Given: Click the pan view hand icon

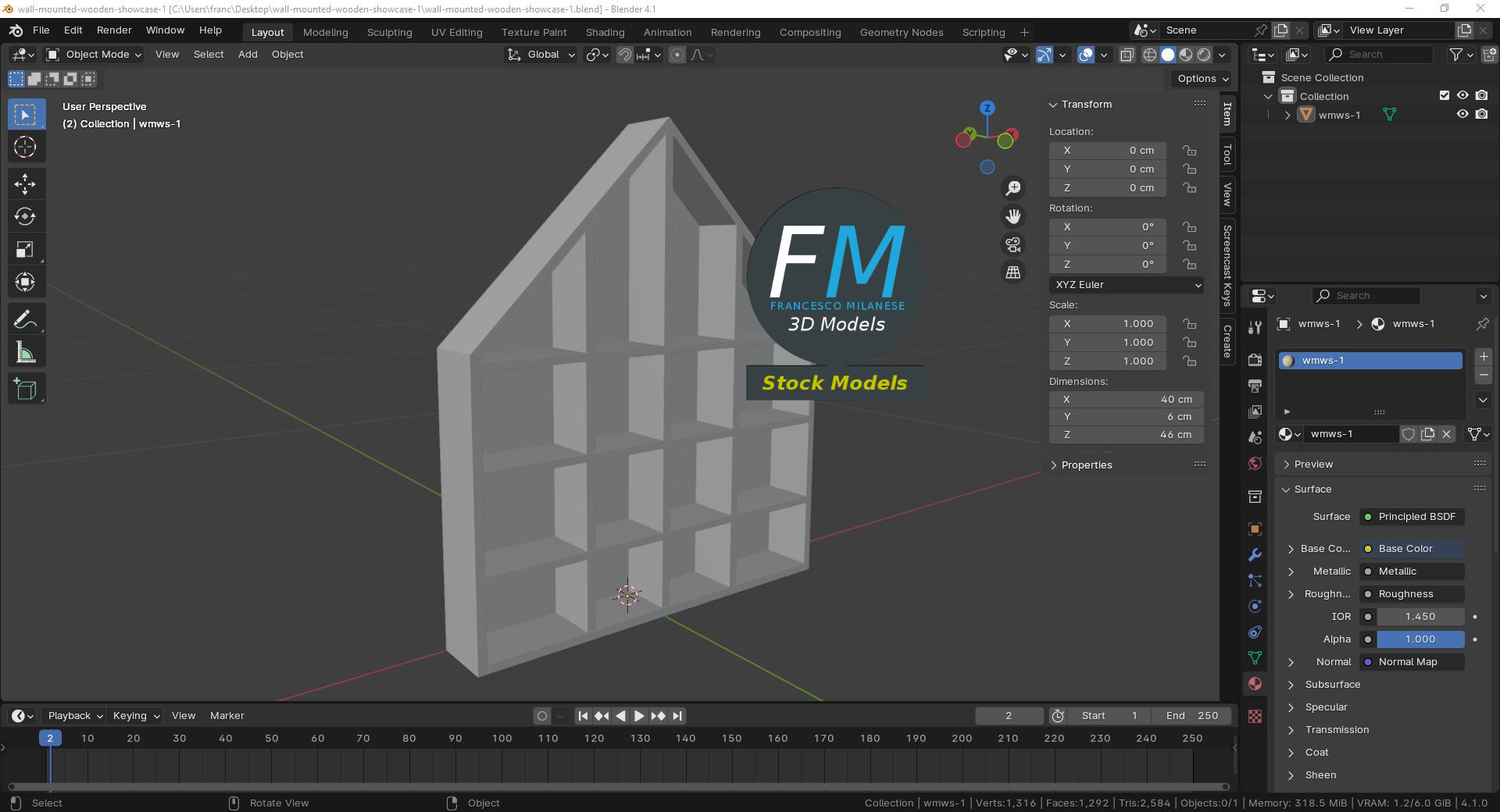Looking at the screenshot, I should [1013, 216].
